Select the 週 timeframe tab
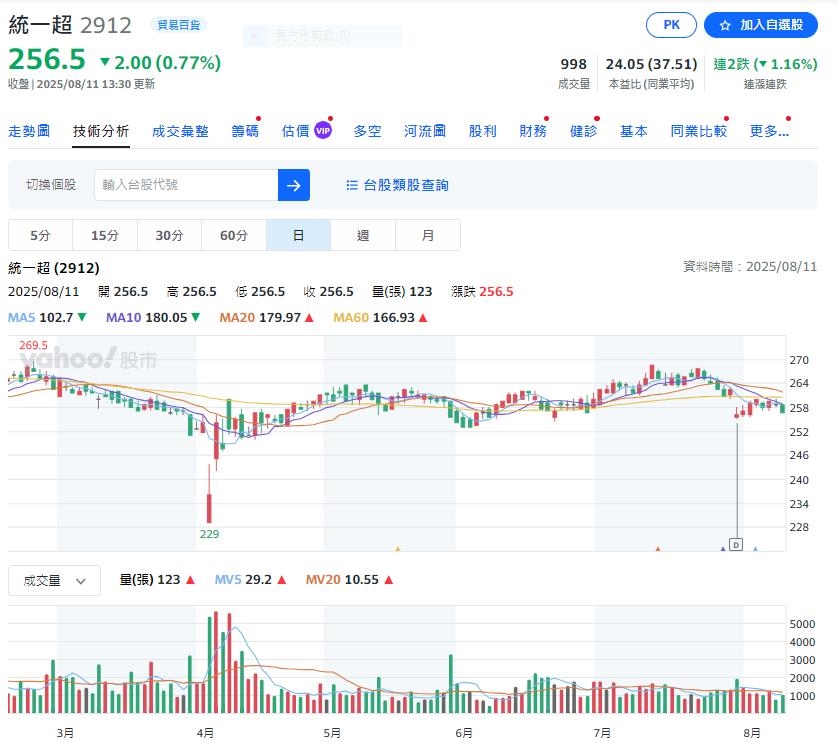Viewport: 838px width, 755px height. click(x=363, y=234)
